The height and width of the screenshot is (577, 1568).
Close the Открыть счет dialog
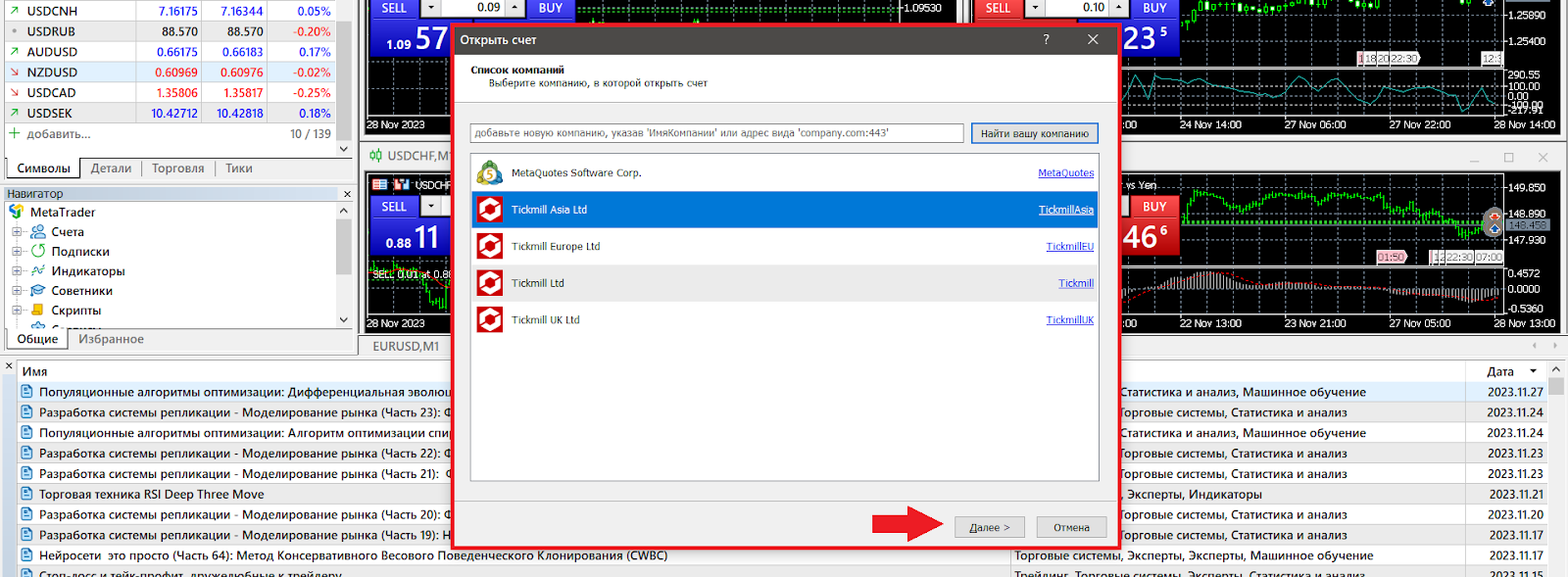pyautogui.click(x=1093, y=39)
